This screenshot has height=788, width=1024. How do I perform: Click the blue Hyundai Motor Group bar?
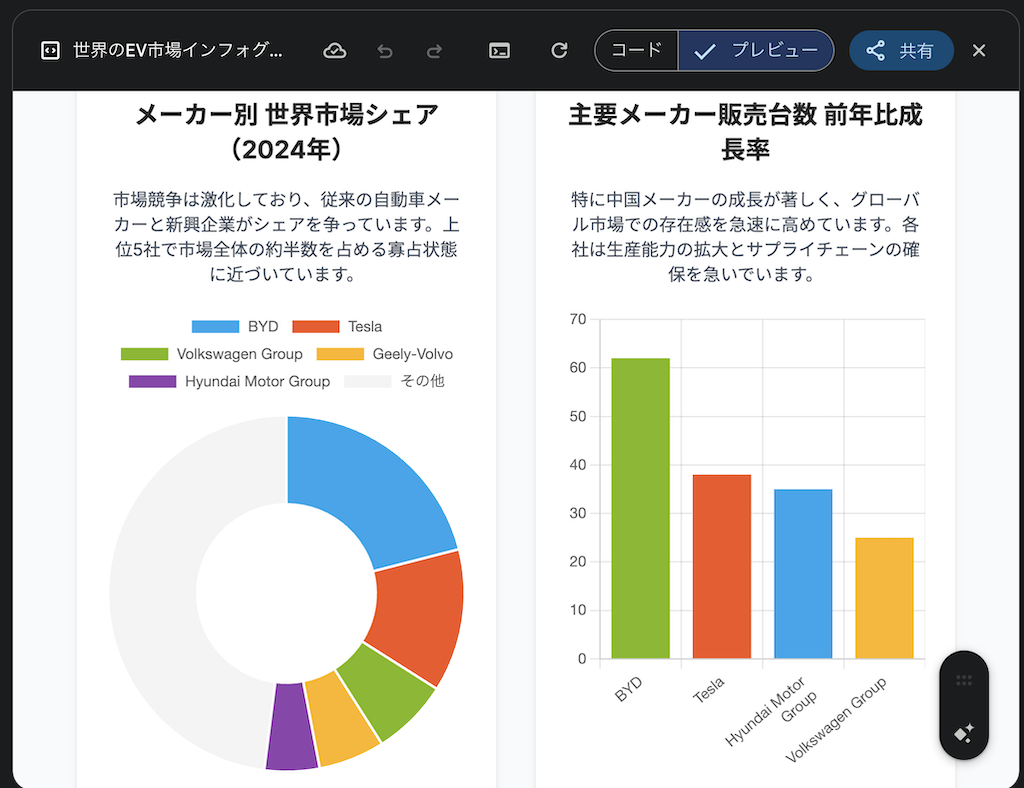(x=803, y=573)
